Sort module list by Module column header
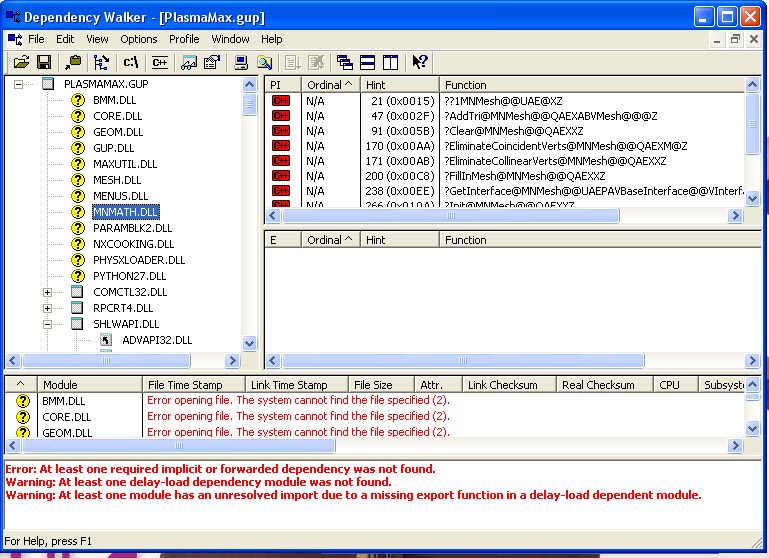Viewport: 769px width, 558px height. coord(90,385)
